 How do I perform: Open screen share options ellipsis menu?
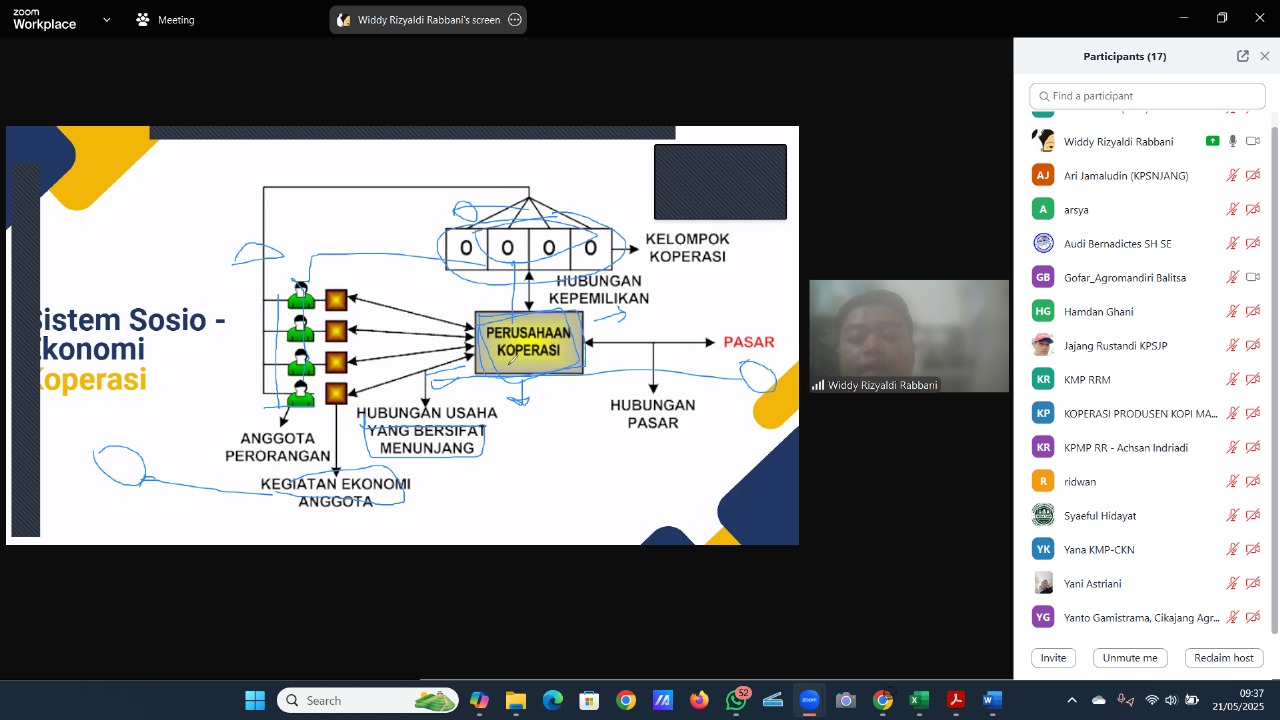515,20
